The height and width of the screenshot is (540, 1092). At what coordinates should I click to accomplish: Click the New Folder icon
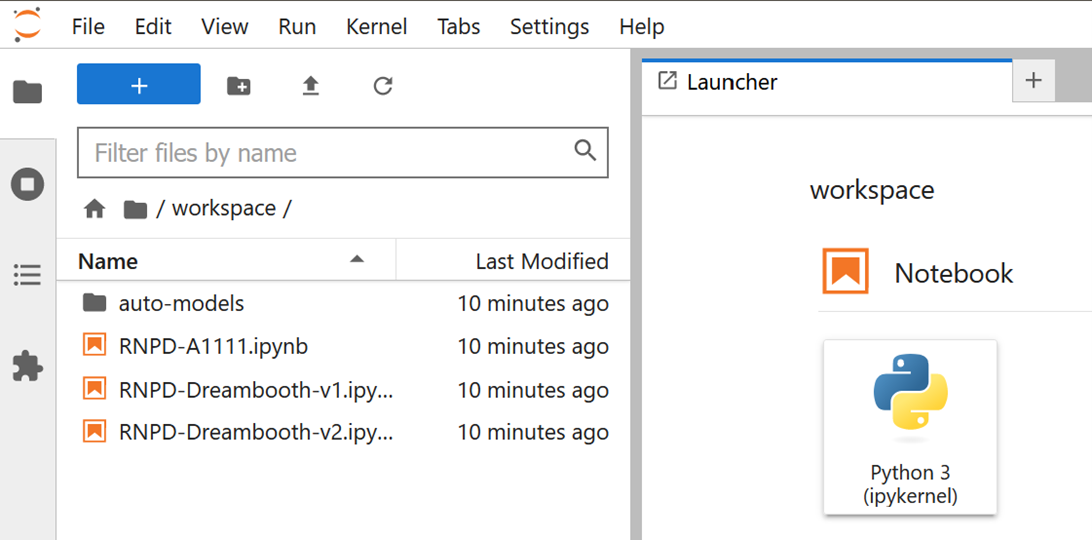click(x=239, y=86)
